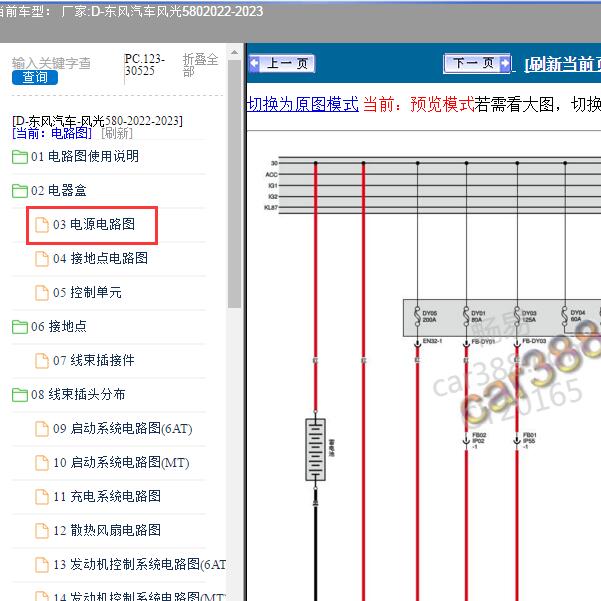Click the [刷新] refresh link in sidebar
This screenshot has height=601, width=601.
[x=117, y=133]
